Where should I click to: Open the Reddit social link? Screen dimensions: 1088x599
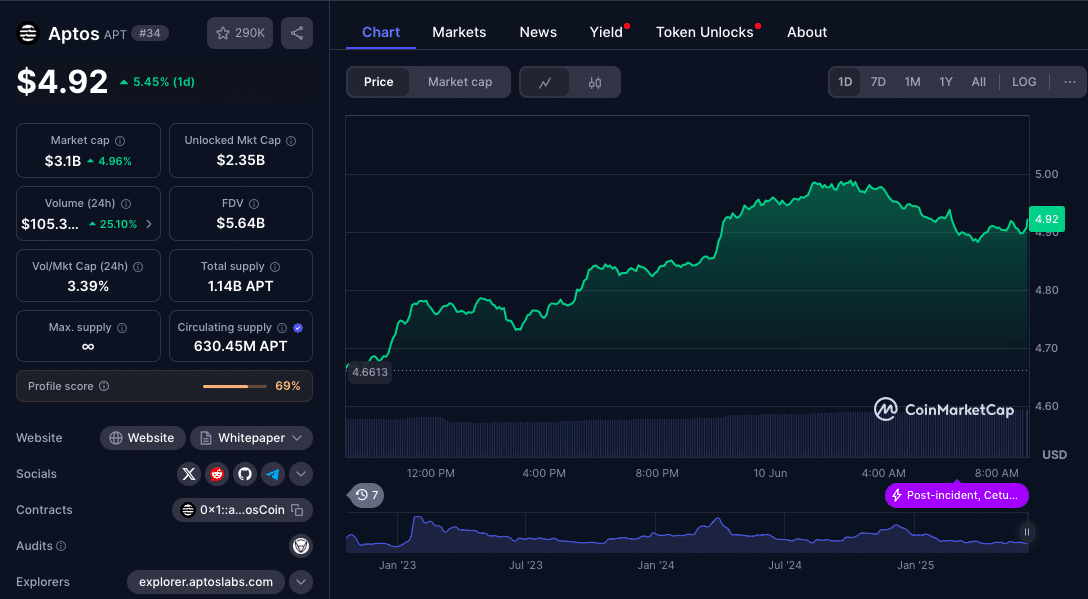[x=217, y=474]
